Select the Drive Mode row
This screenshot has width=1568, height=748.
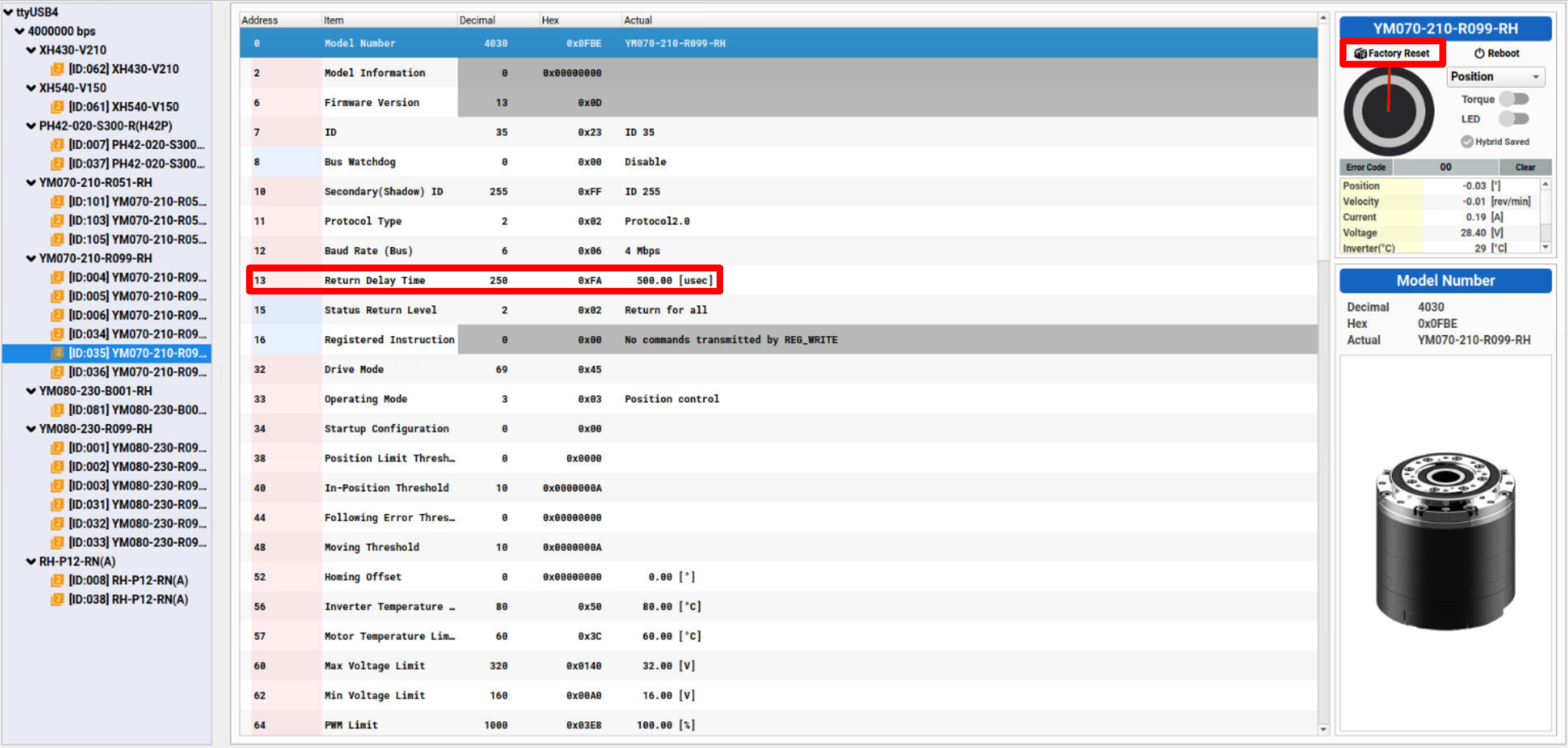pos(778,369)
